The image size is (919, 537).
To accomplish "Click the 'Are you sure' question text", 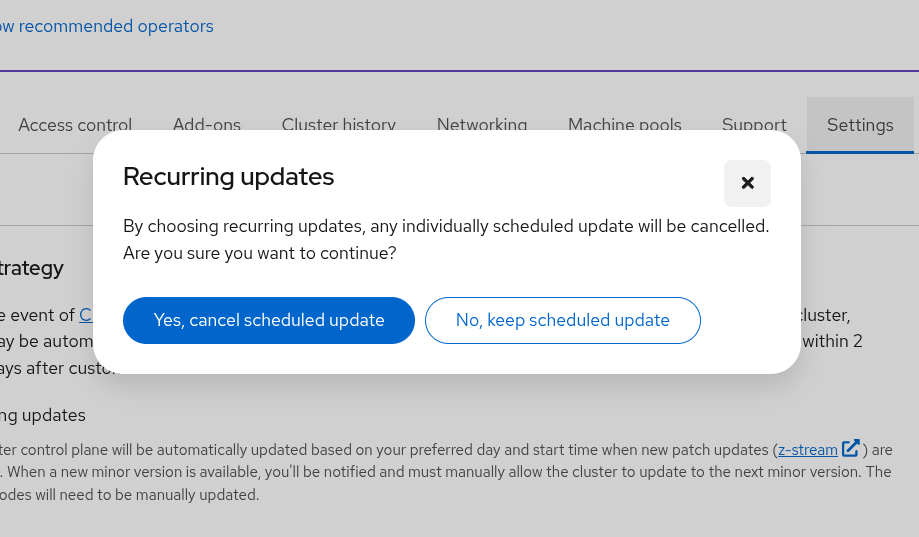I will (259, 253).
